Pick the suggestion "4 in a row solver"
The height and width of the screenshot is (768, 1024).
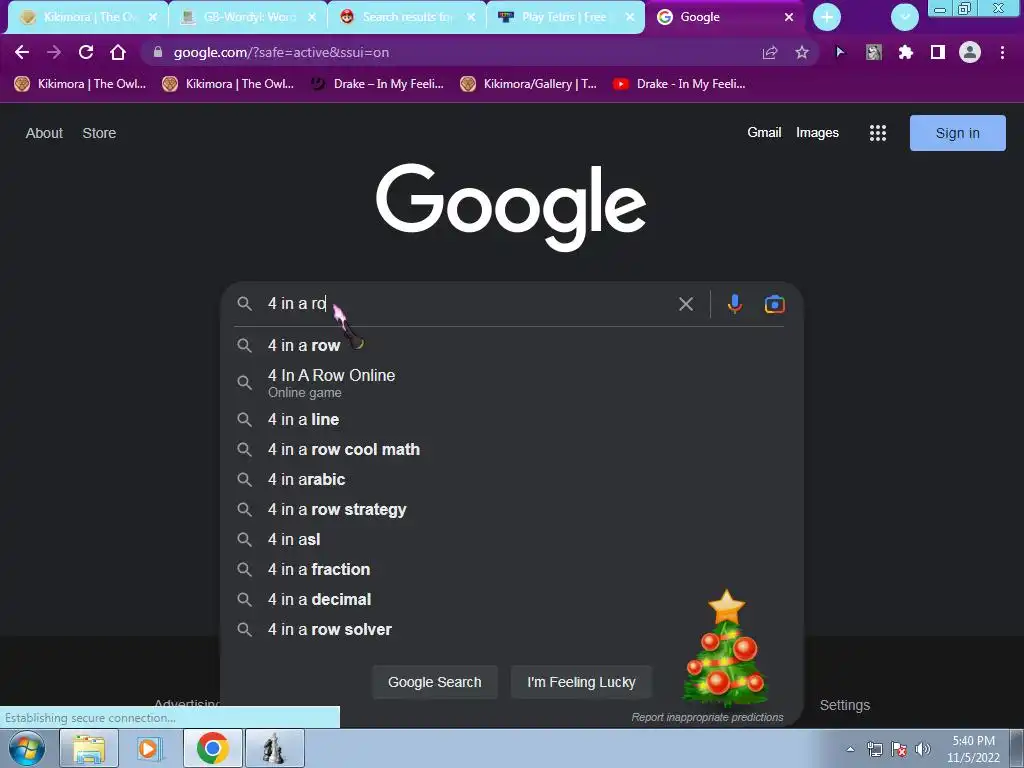tap(511, 630)
